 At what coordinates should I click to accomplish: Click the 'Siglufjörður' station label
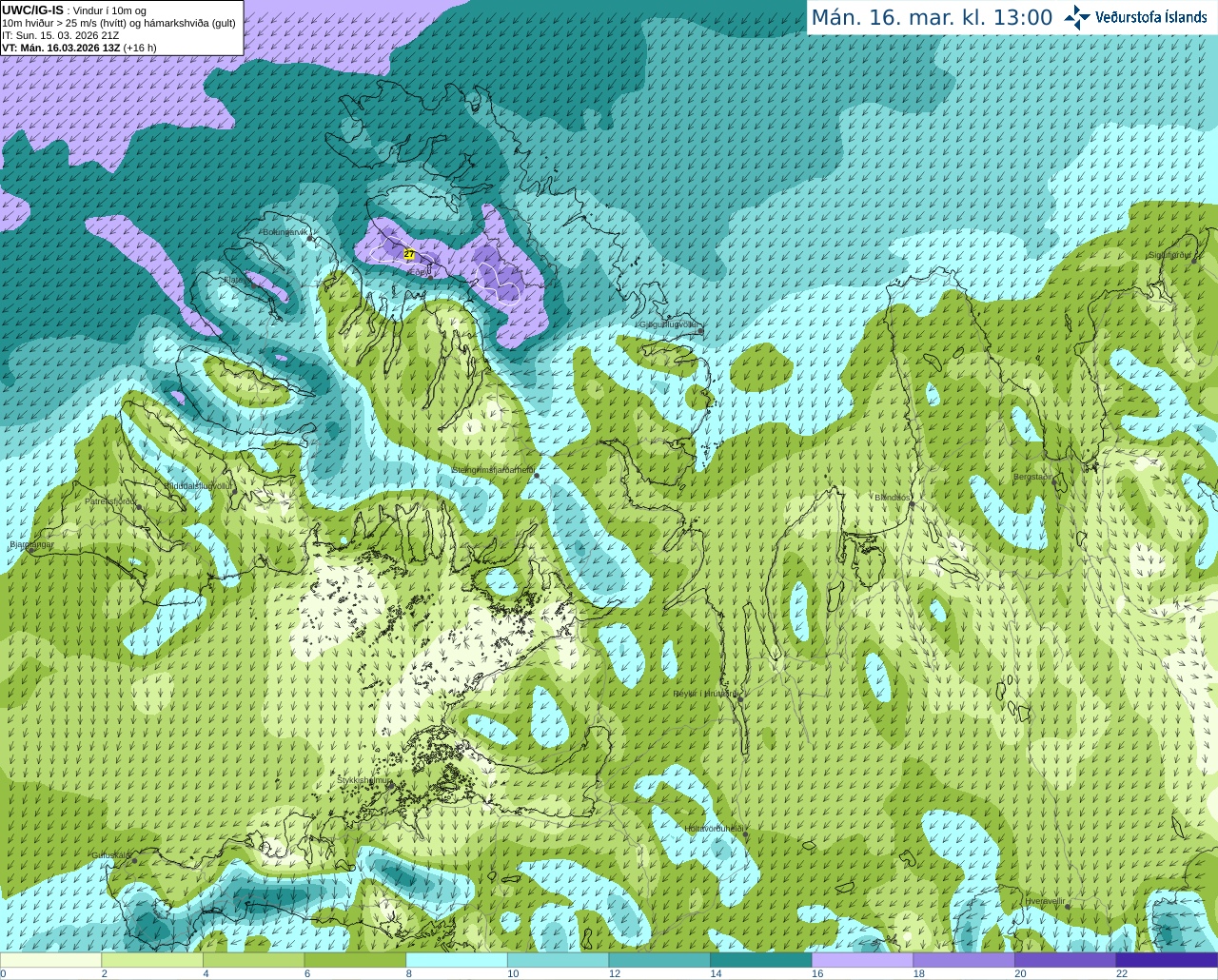pos(1169,255)
